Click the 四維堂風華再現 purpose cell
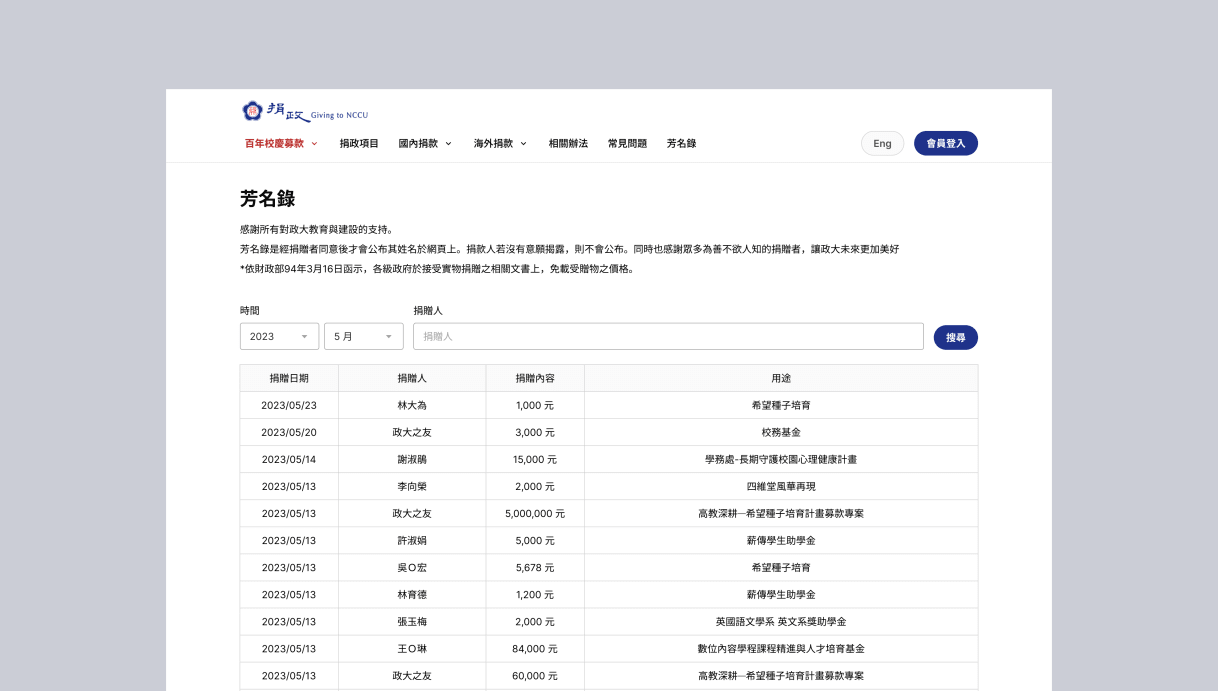 781,486
